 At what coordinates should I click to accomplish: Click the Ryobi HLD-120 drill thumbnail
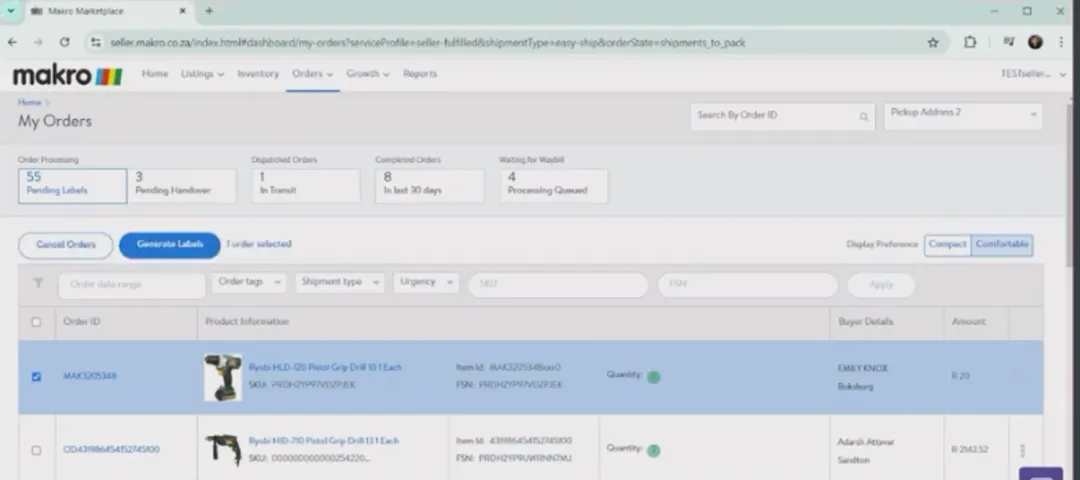pyautogui.click(x=223, y=377)
